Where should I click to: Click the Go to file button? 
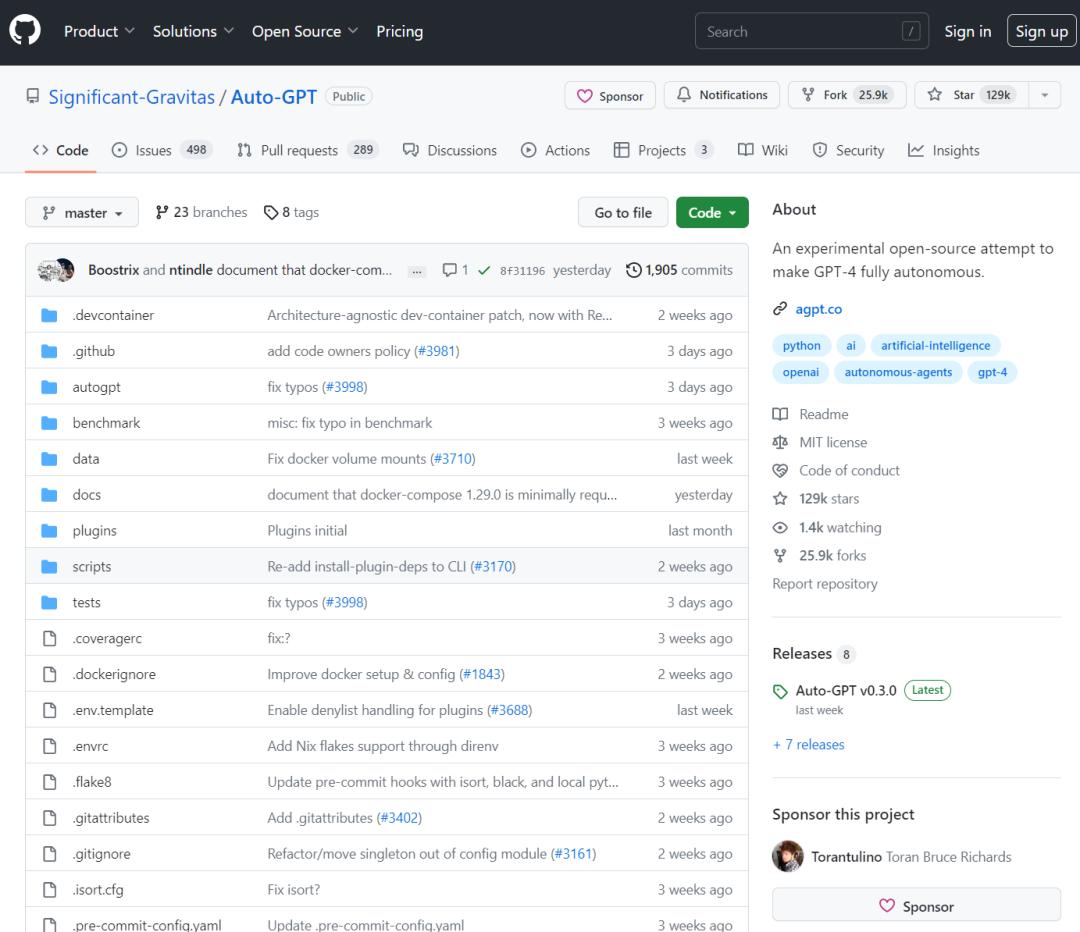[623, 213]
